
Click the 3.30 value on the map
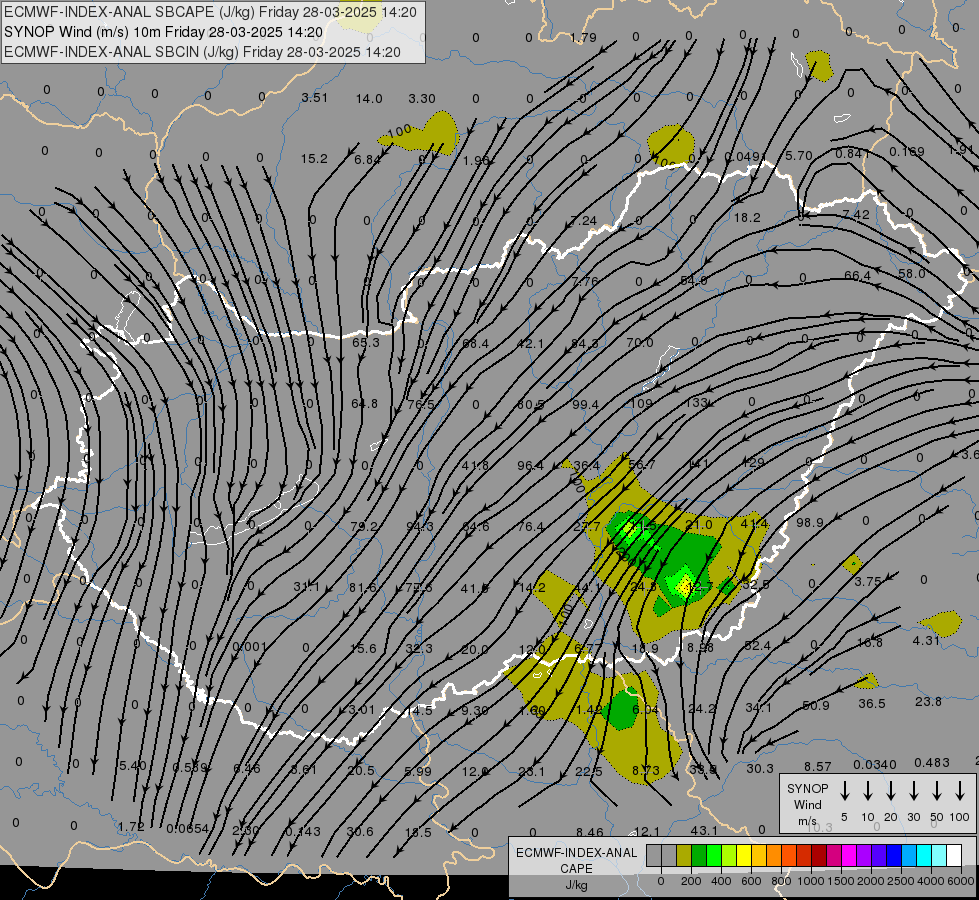click(x=422, y=99)
